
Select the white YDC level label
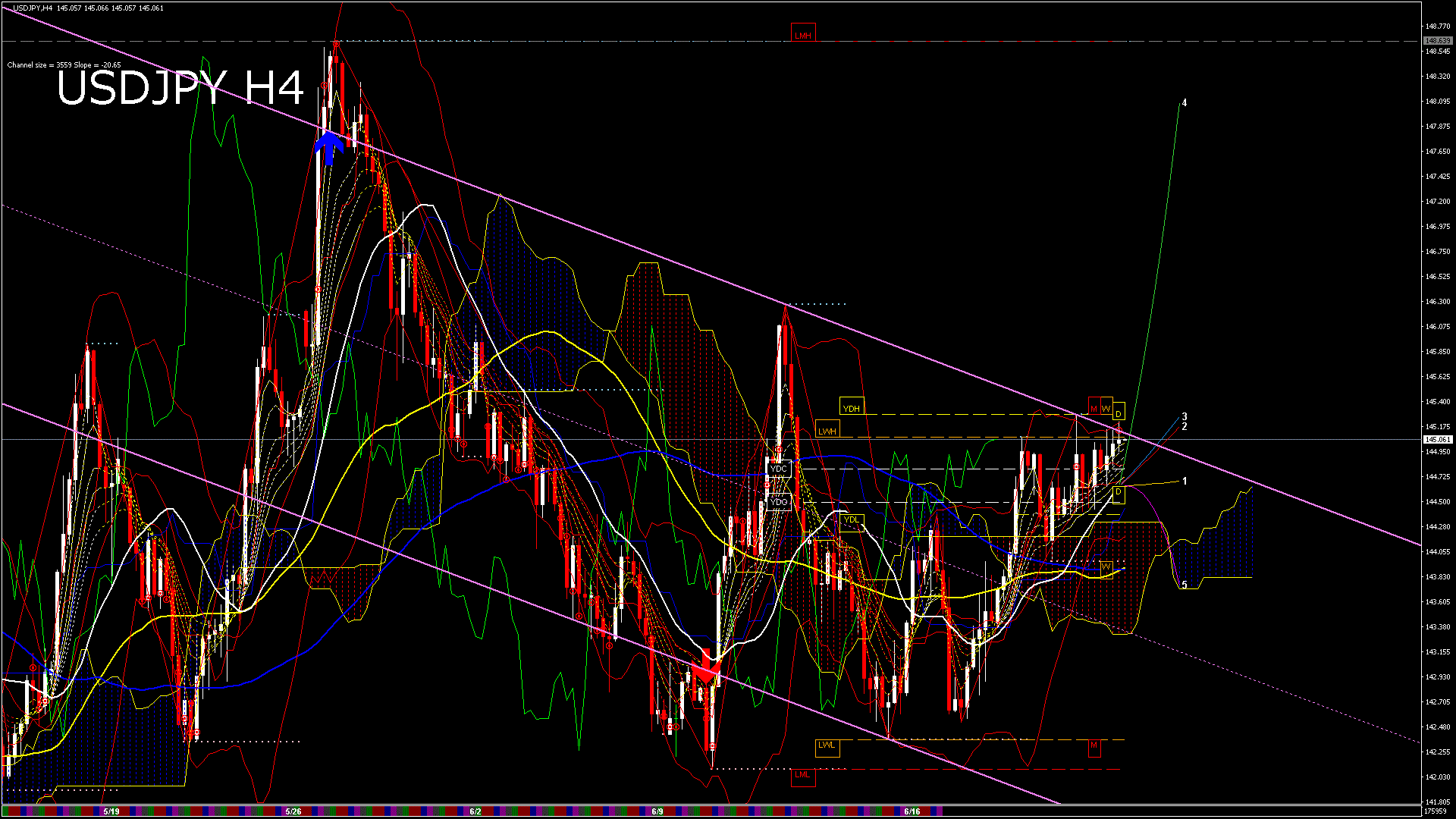point(778,469)
